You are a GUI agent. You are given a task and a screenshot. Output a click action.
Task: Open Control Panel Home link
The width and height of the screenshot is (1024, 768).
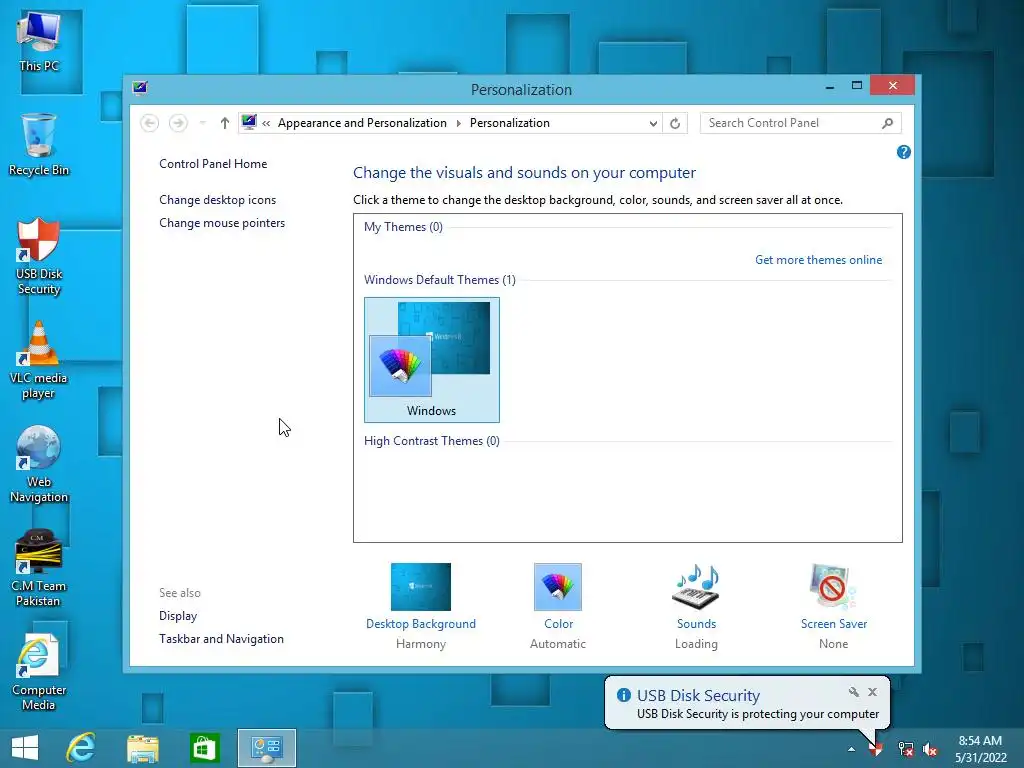pos(213,164)
